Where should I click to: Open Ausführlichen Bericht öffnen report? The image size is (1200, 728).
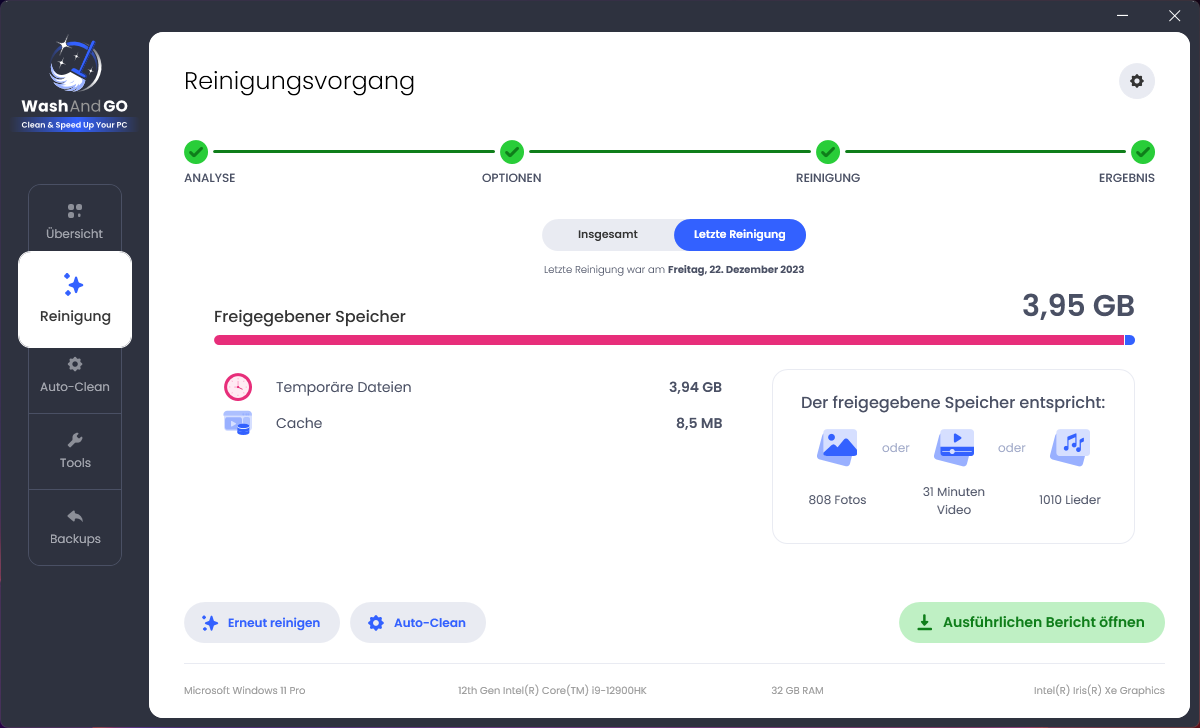(x=1032, y=622)
